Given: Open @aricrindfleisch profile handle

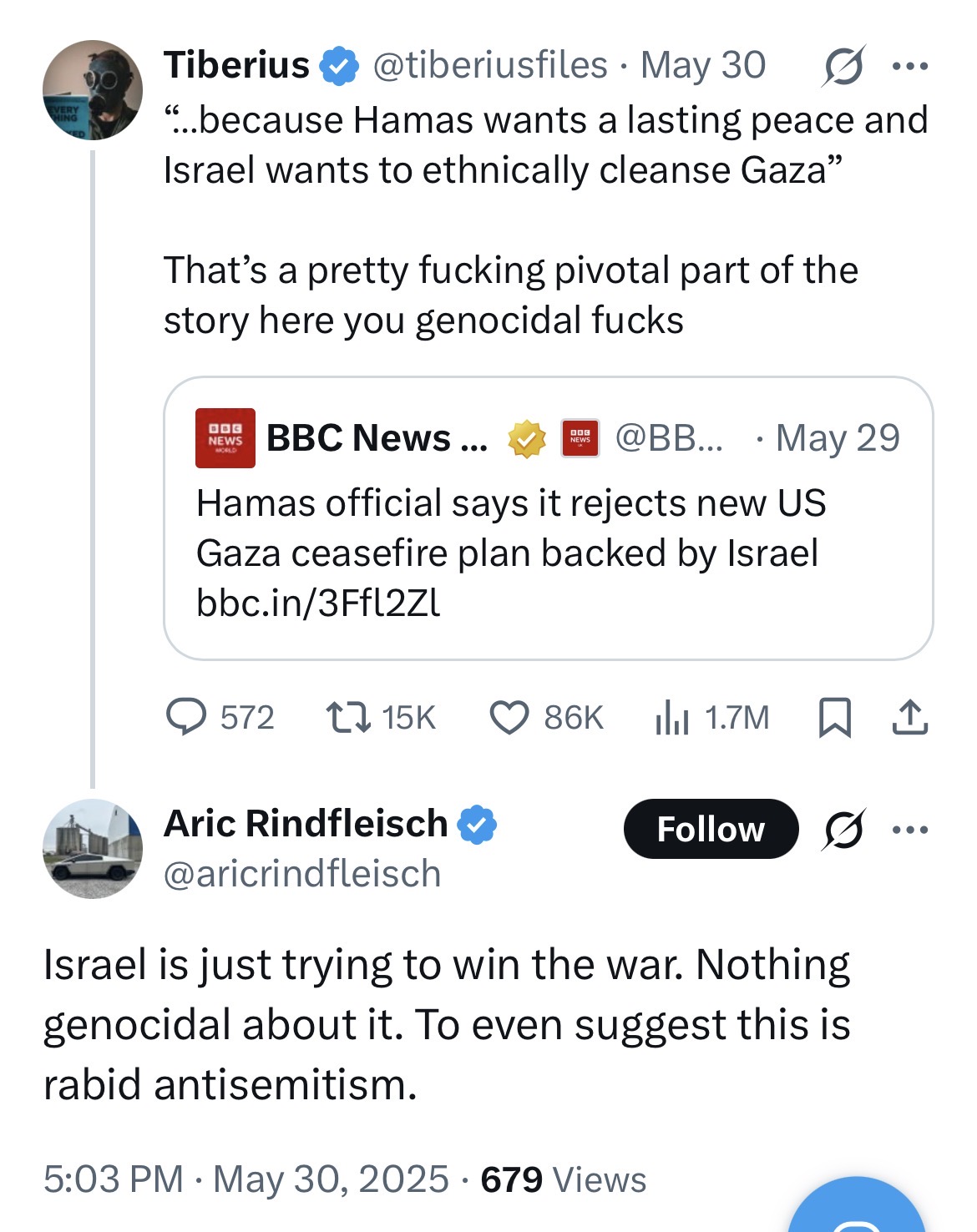Looking at the screenshot, I should (302, 873).
